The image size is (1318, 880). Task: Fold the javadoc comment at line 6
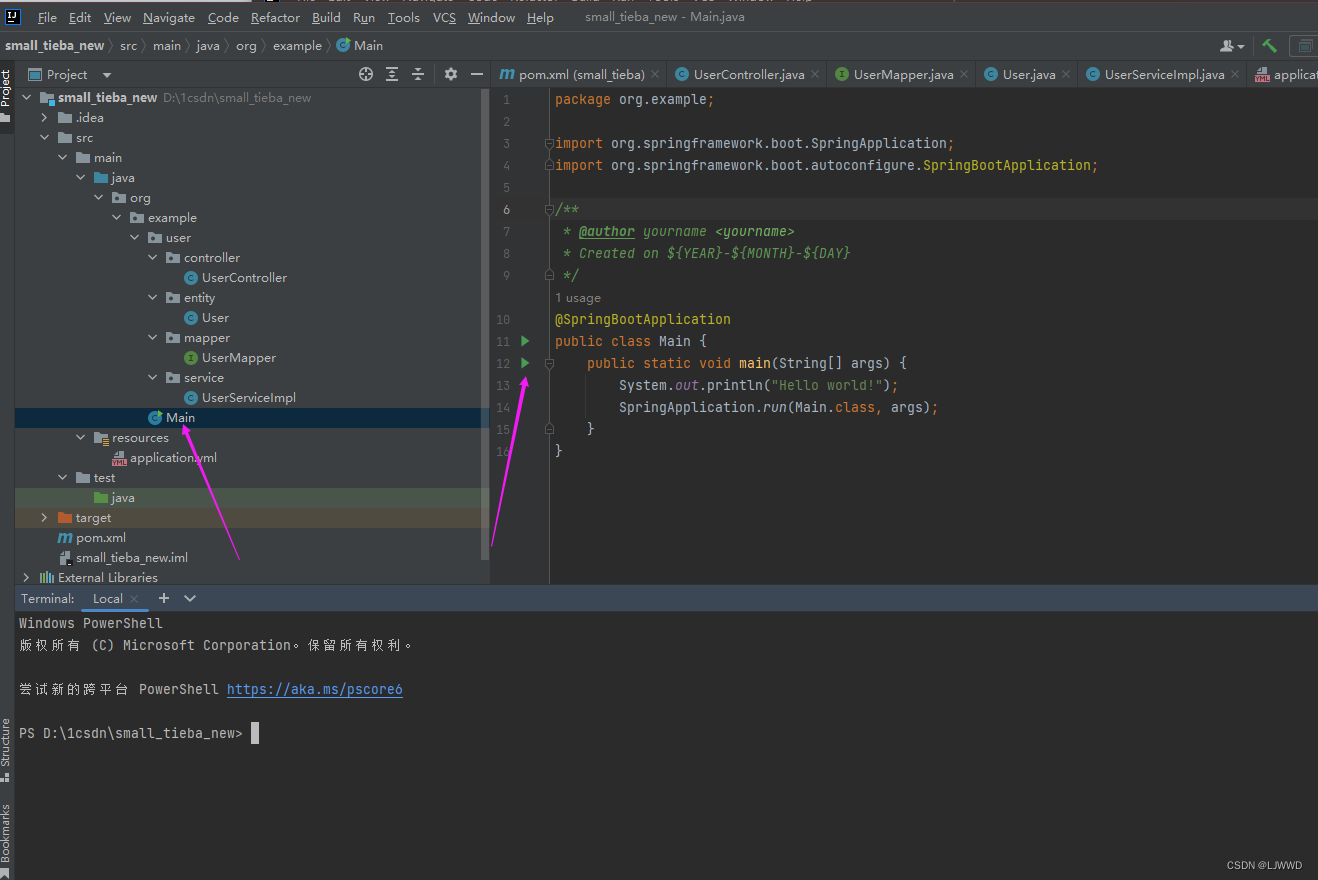pos(549,209)
